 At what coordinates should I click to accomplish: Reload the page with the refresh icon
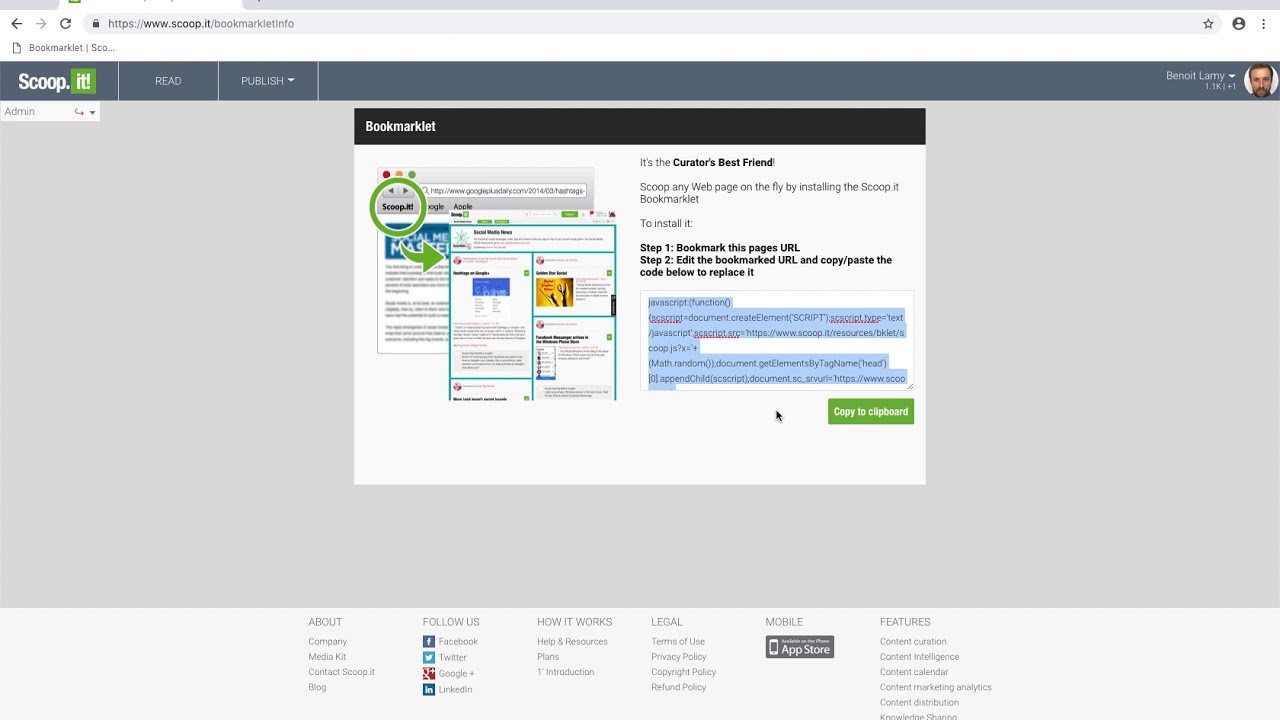65,24
